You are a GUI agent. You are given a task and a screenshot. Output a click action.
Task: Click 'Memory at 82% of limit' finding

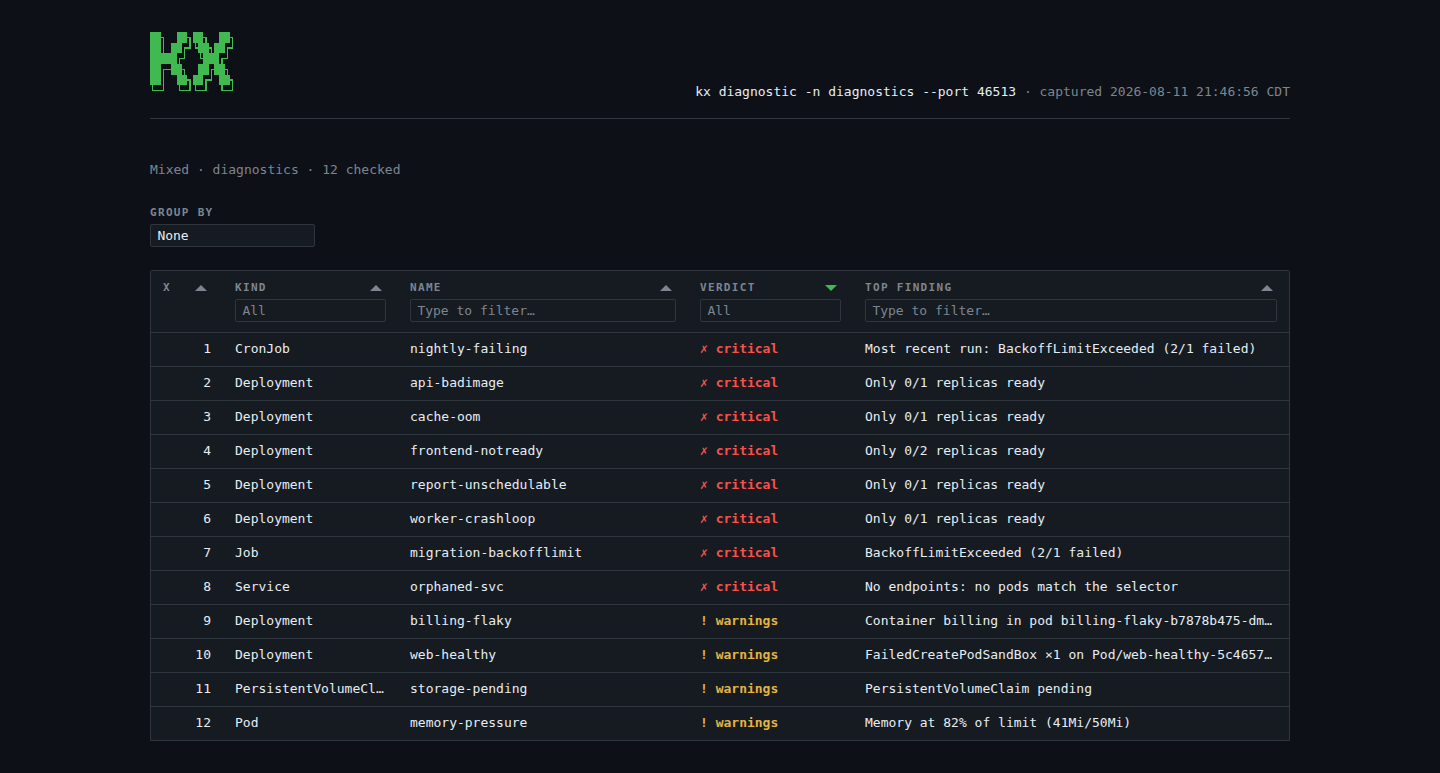(x=998, y=723)
